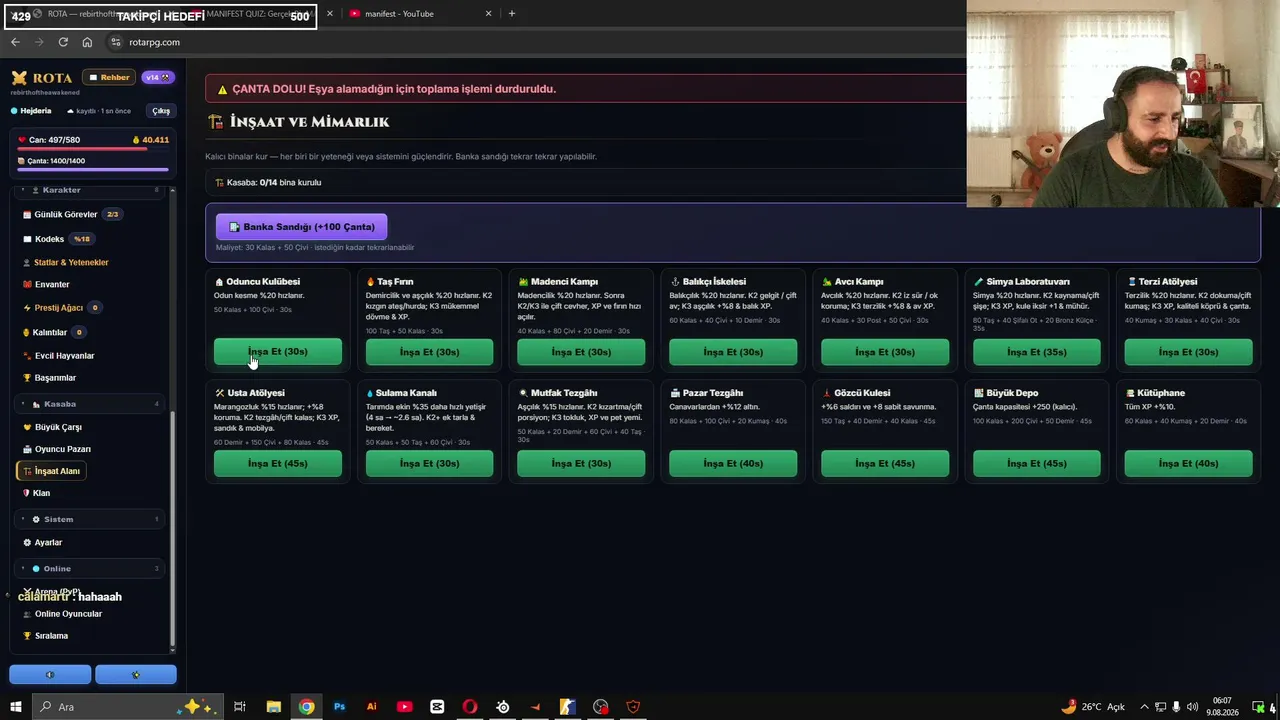1280x720 pixels.
Task: Click İnşa Et for Kütüphane
Action: coord(1188,464)
